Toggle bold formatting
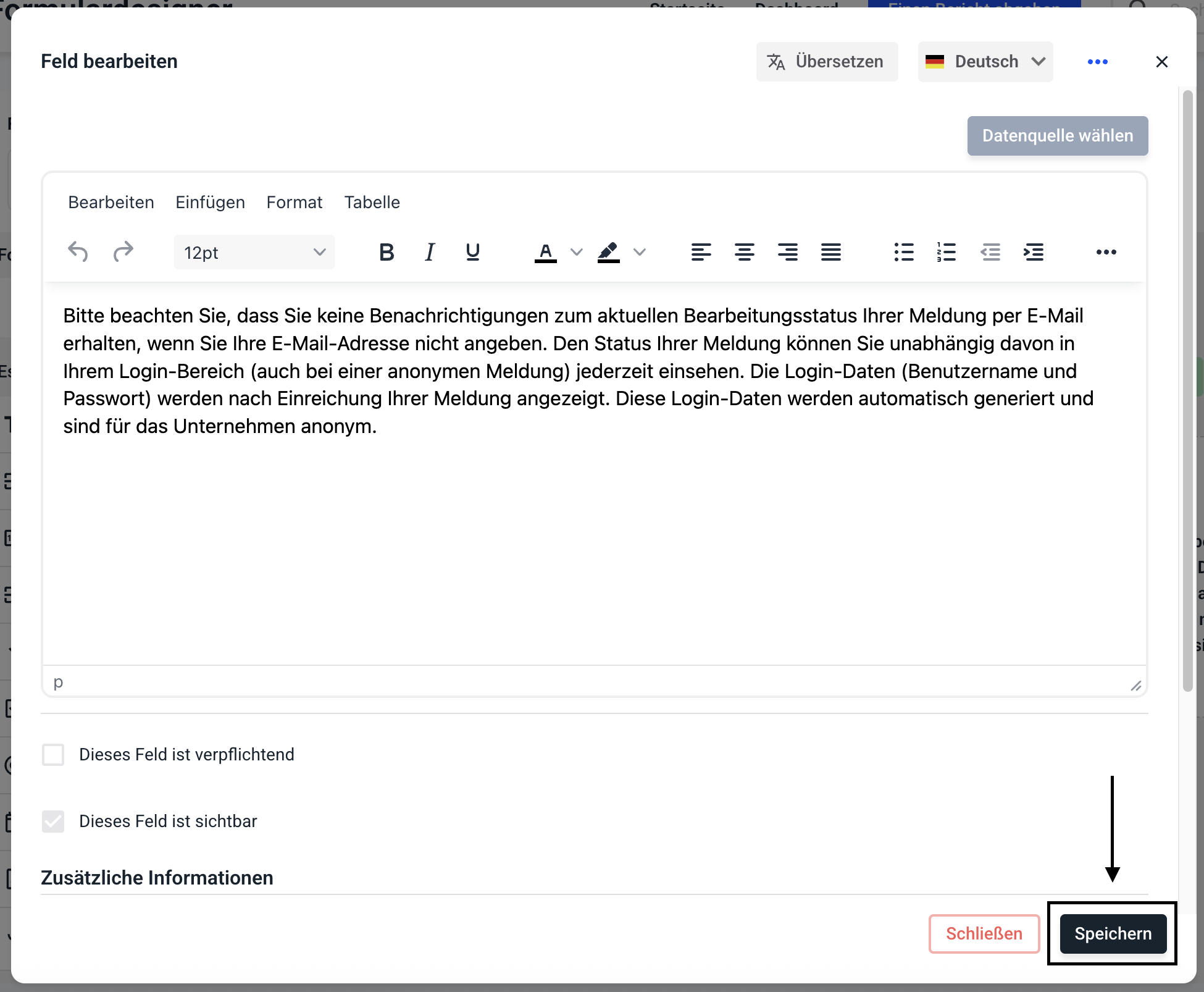Screen dimensions: 1204x992 point(387,252)
